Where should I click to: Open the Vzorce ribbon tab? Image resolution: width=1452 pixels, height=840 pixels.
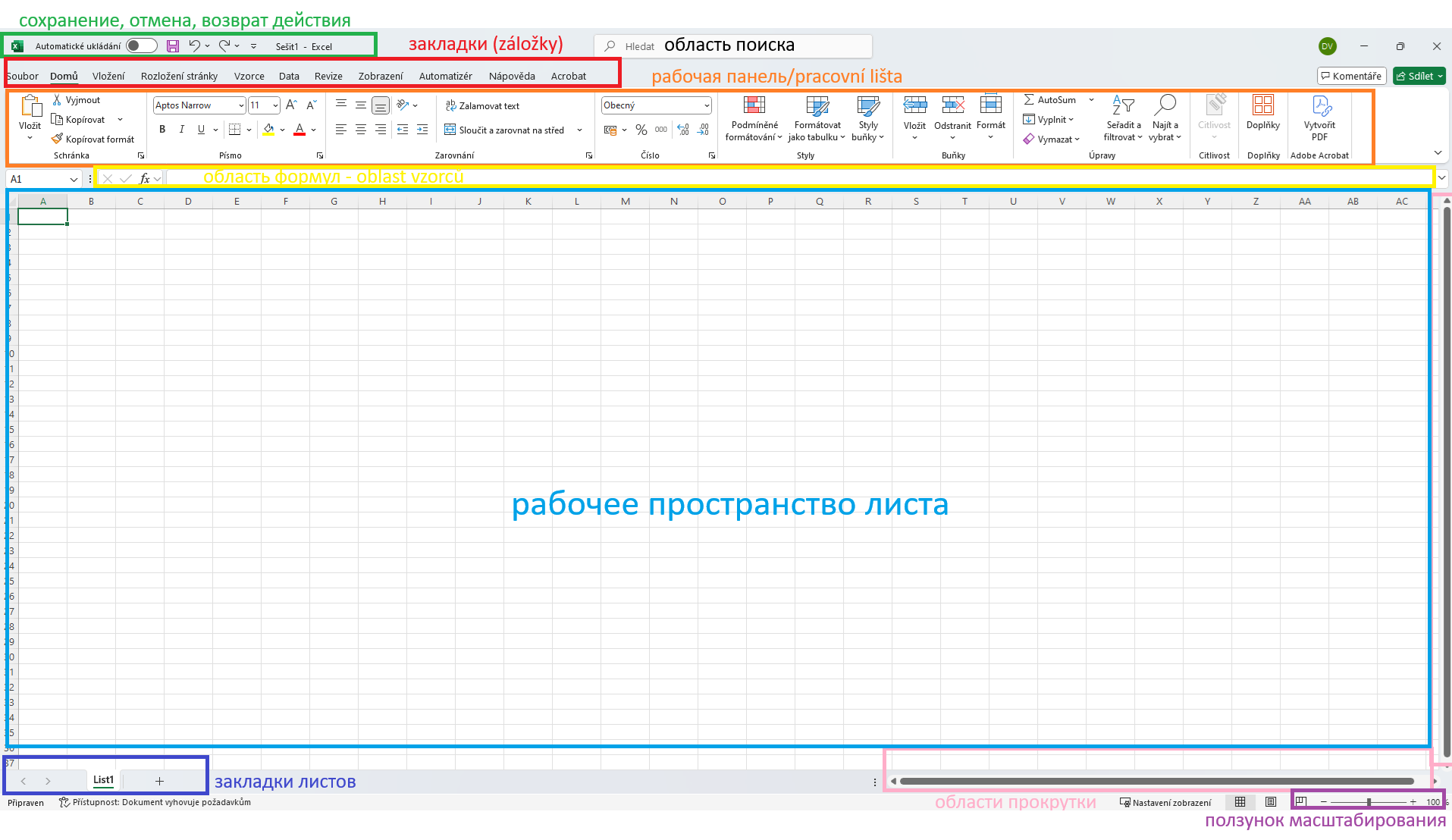click(x=249, y=77)
